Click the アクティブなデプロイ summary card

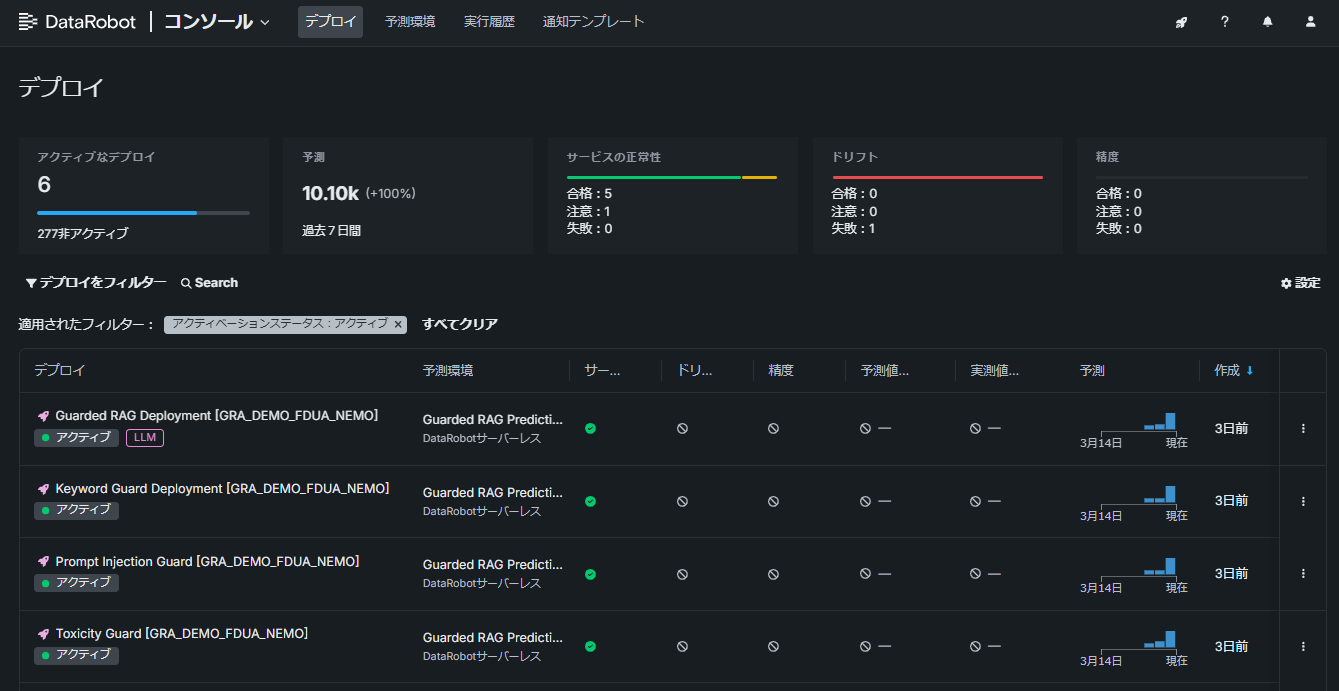(x=144, y=195)
